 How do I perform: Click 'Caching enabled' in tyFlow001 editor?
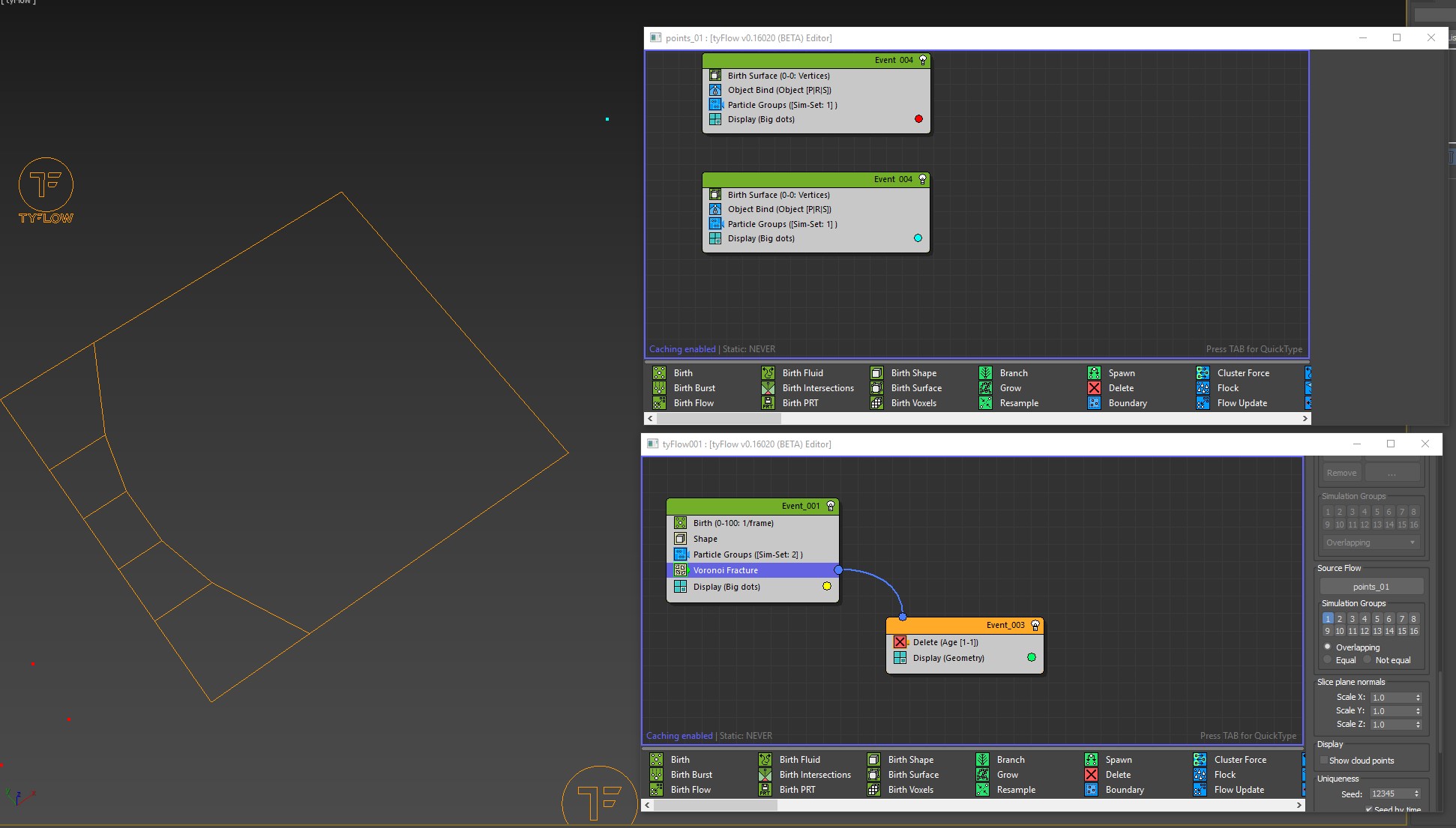click(679, 736)
